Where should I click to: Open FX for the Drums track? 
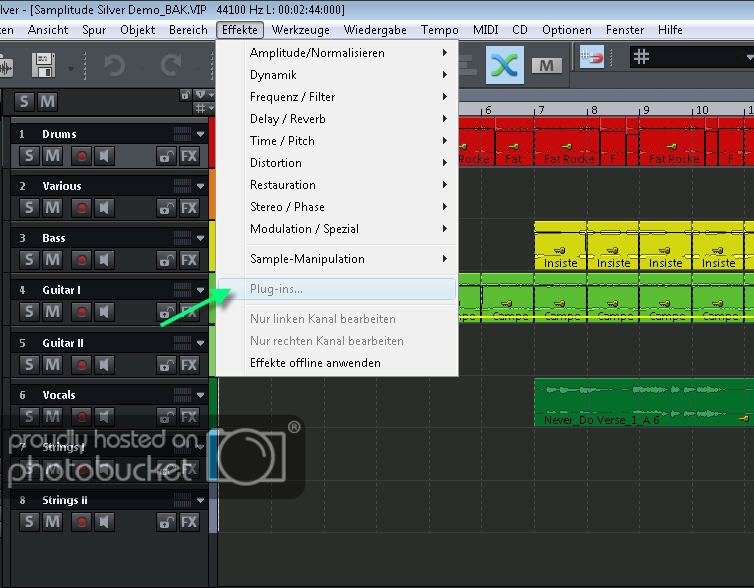(x=189, y=155)
